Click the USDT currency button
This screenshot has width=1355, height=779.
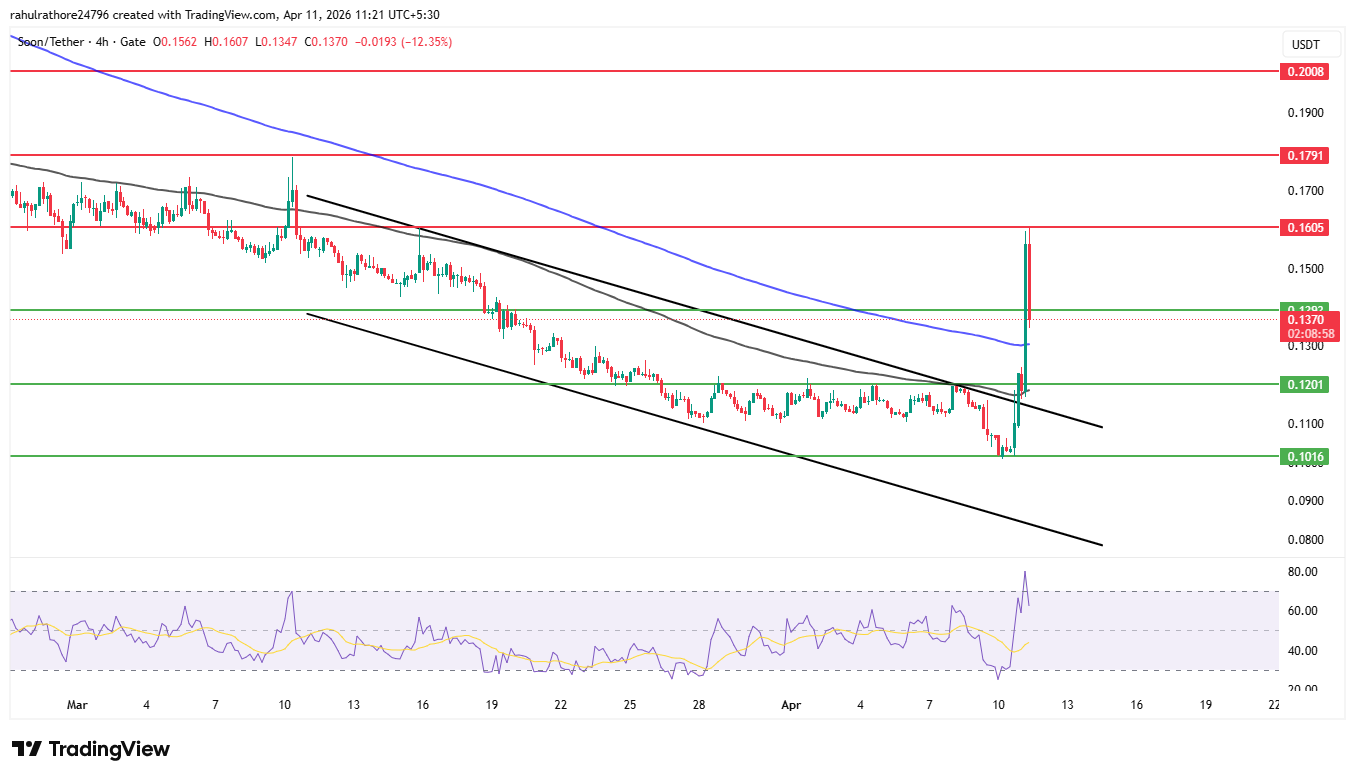pos(1308,44)
